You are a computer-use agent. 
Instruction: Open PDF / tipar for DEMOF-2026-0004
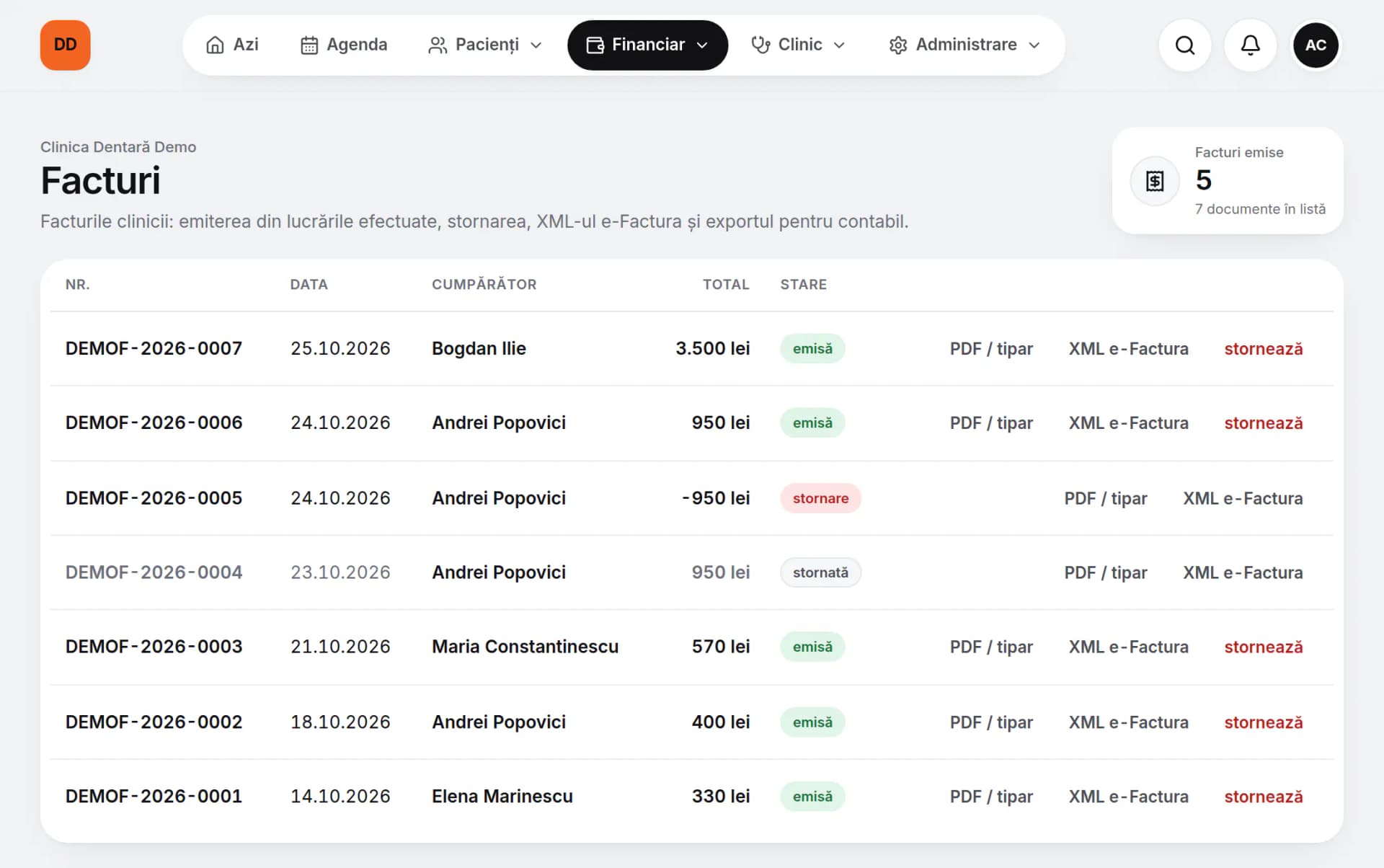1106,573
